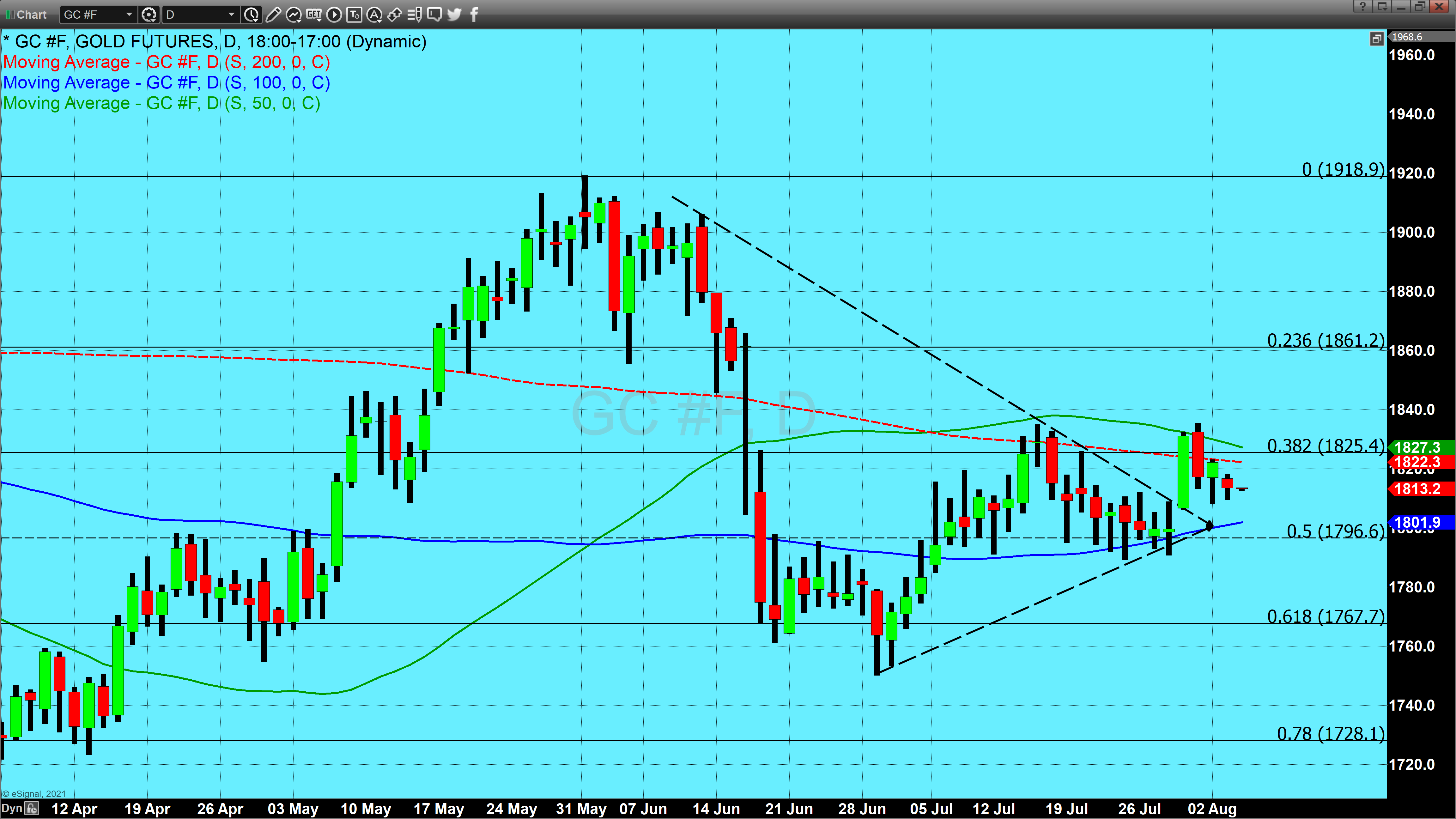Click the trade up-down arrows icon

click(395, 15)
